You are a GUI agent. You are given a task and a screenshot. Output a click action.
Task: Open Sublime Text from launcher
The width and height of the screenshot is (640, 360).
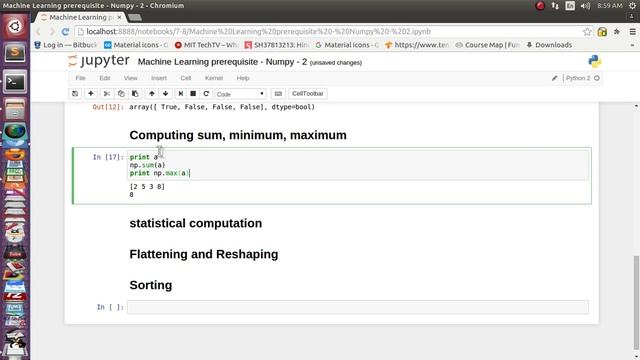(15, 53)
